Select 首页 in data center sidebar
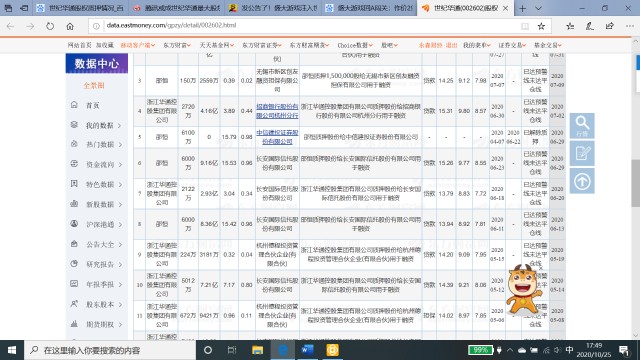 (92, 105)
